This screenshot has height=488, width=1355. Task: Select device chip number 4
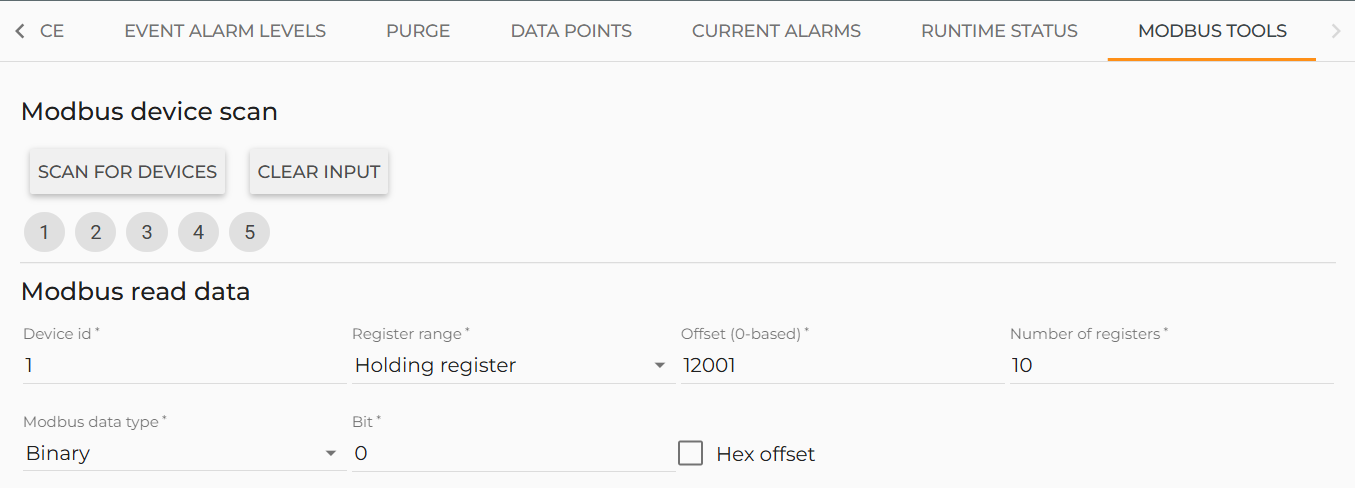[x=199, y=232]
